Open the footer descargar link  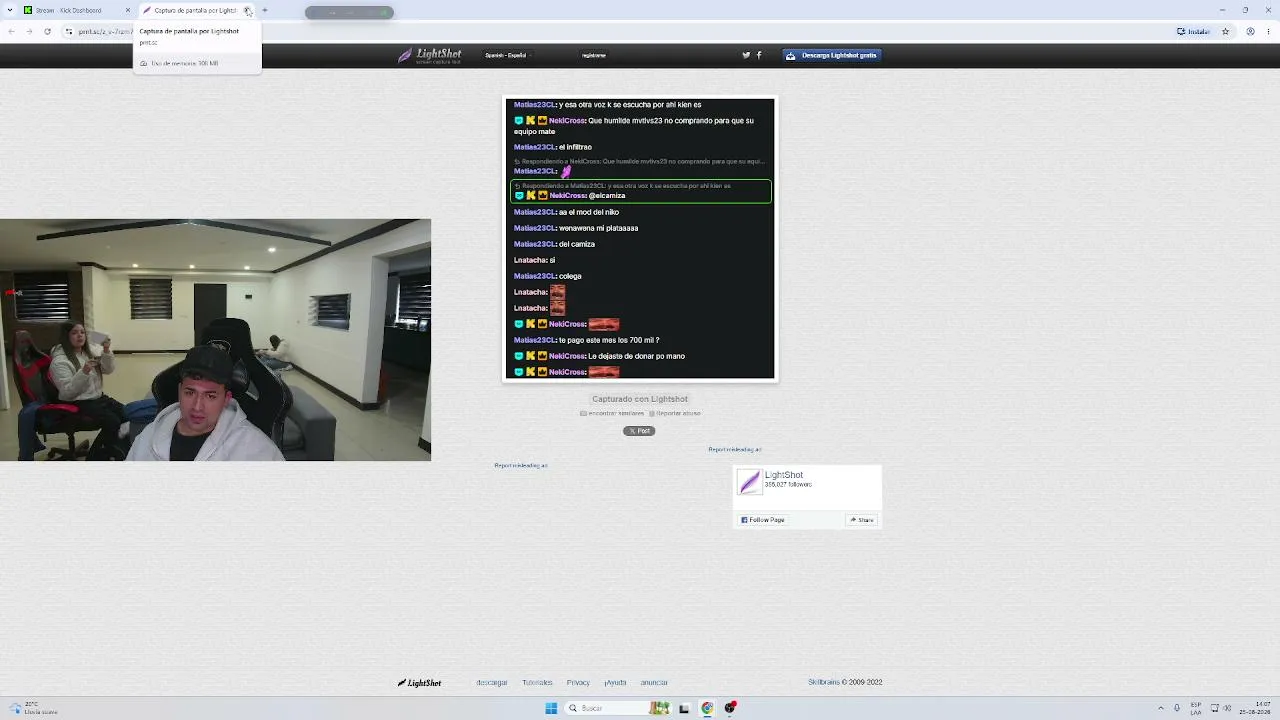click(492, 683)
